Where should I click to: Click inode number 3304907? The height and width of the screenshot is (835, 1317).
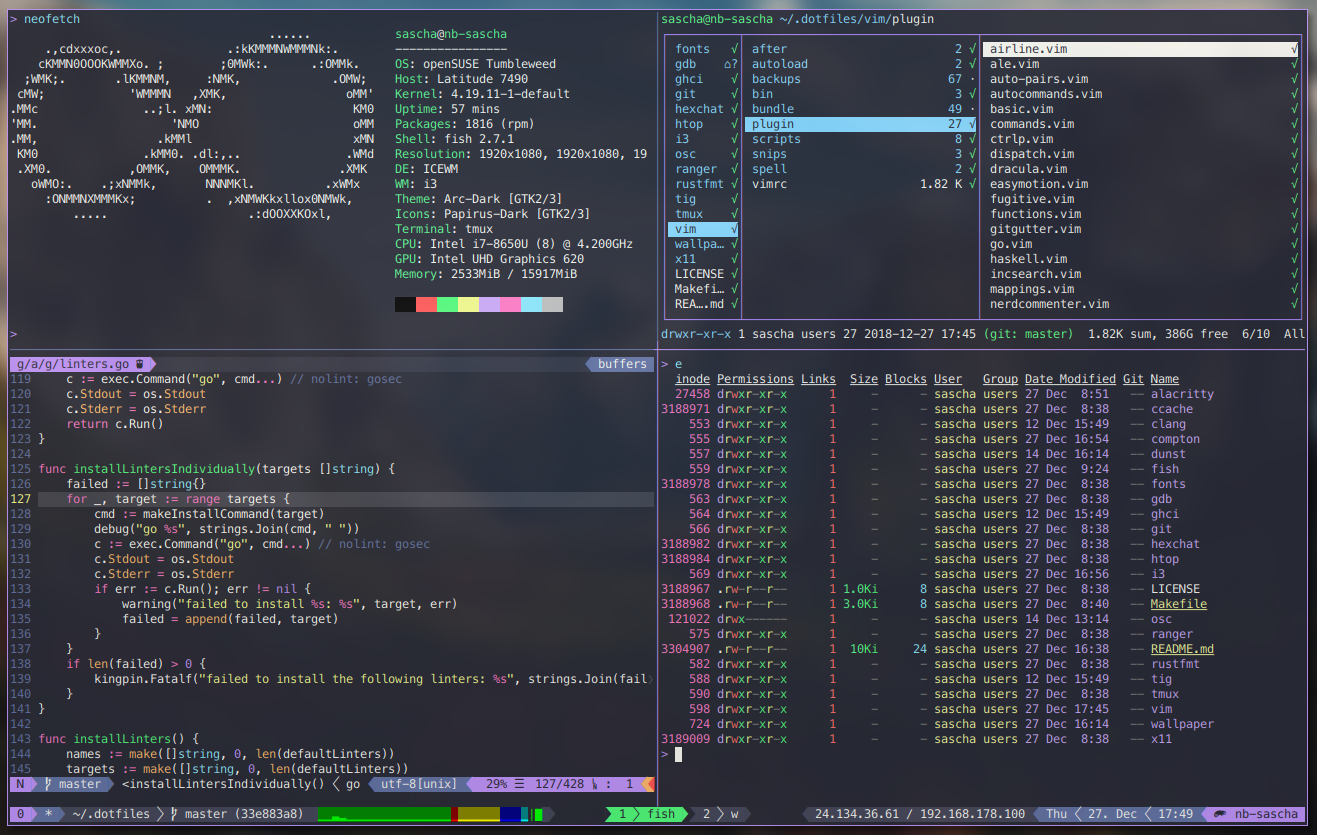click(686, 649)
